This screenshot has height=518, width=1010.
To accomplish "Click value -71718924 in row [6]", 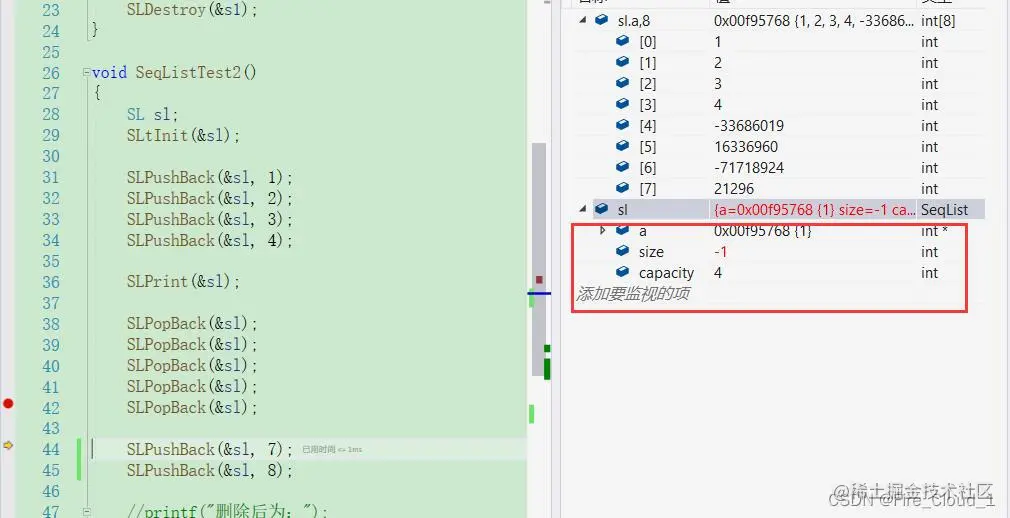I will [748, 168].
